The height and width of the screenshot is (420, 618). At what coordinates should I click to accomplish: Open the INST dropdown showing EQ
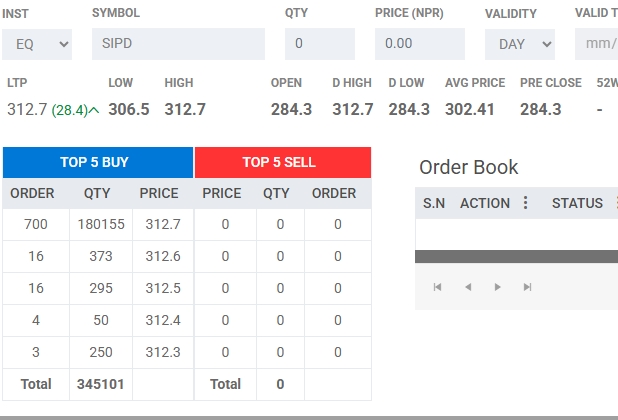pyautogui.click(x=37, y=44)
